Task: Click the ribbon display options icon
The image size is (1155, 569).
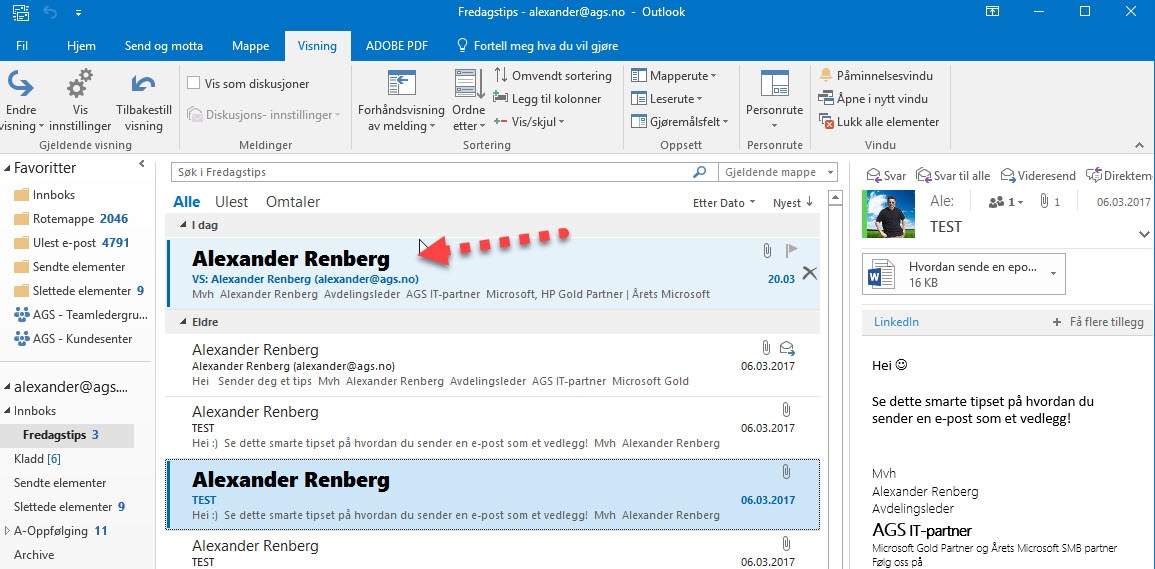Action: [x=992, y=12]
